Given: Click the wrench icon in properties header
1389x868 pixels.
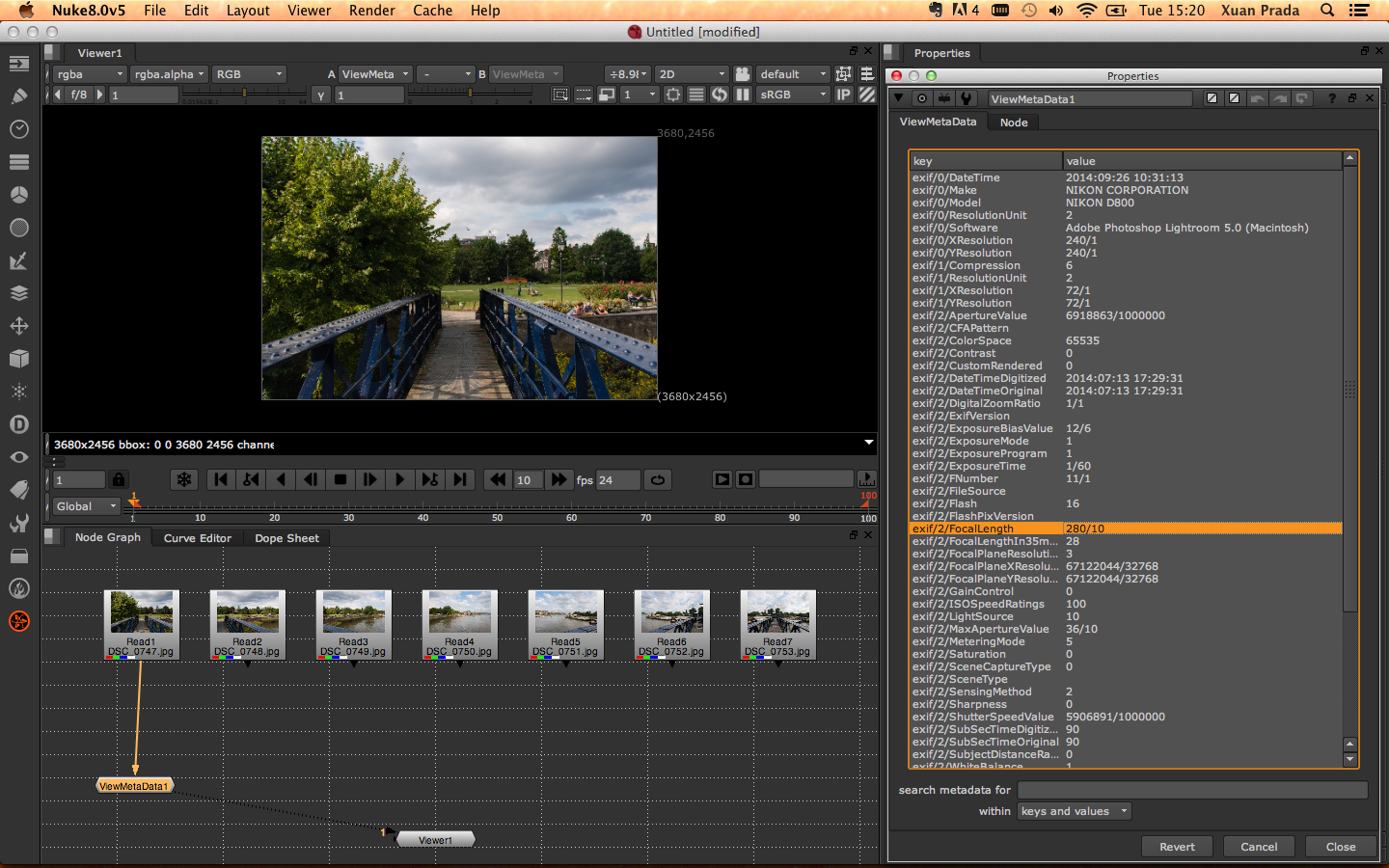Looking at the screenshot, I should [x=967, y=98].
